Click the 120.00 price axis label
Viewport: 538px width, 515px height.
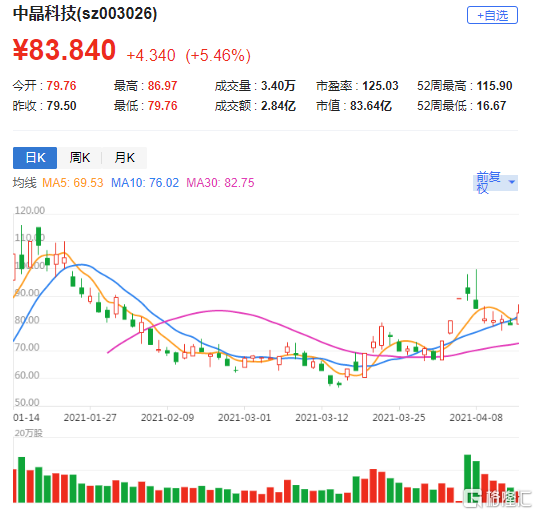coord(30,210)
